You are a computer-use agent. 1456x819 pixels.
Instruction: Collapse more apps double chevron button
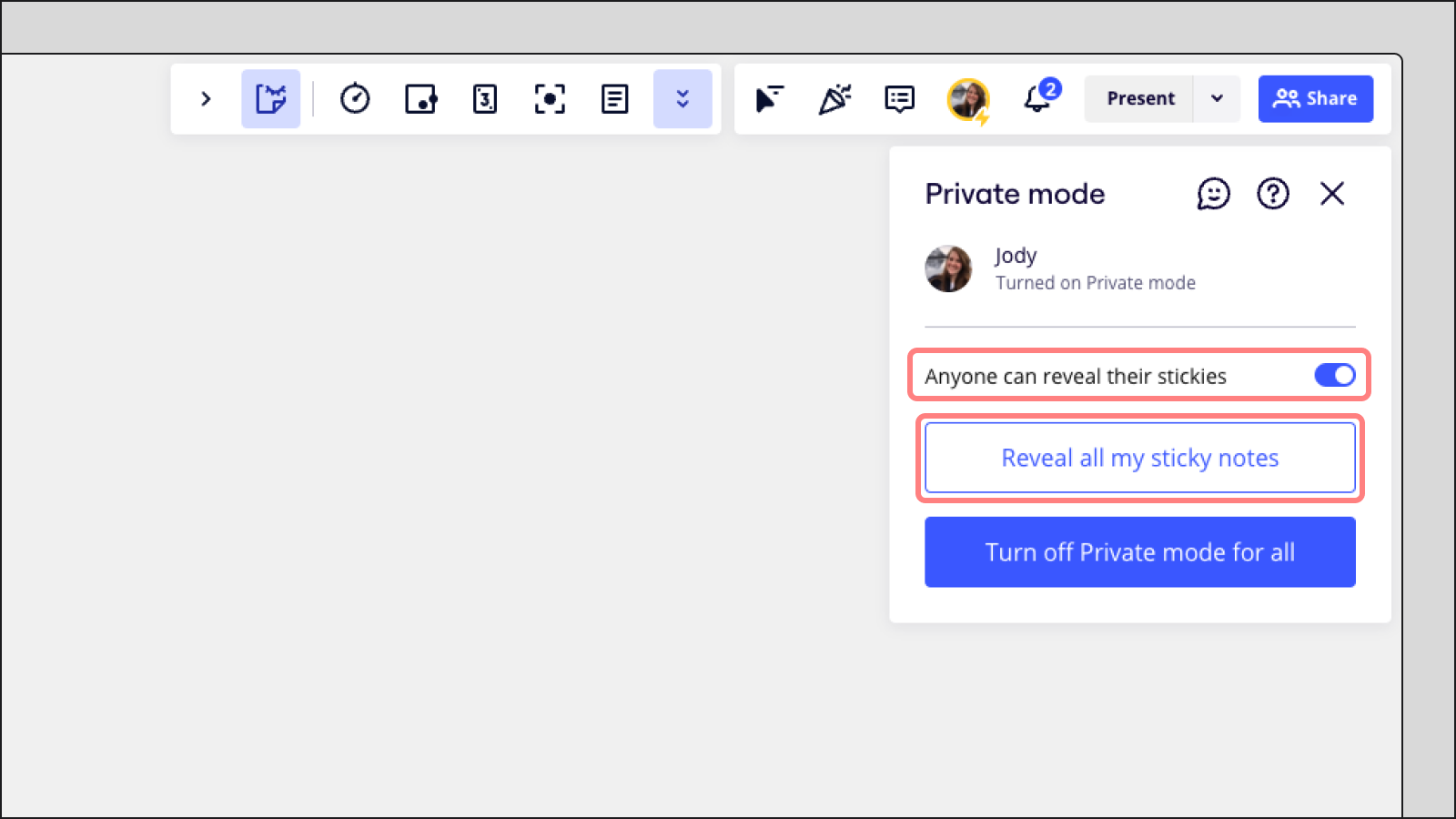tap(682, 98)
